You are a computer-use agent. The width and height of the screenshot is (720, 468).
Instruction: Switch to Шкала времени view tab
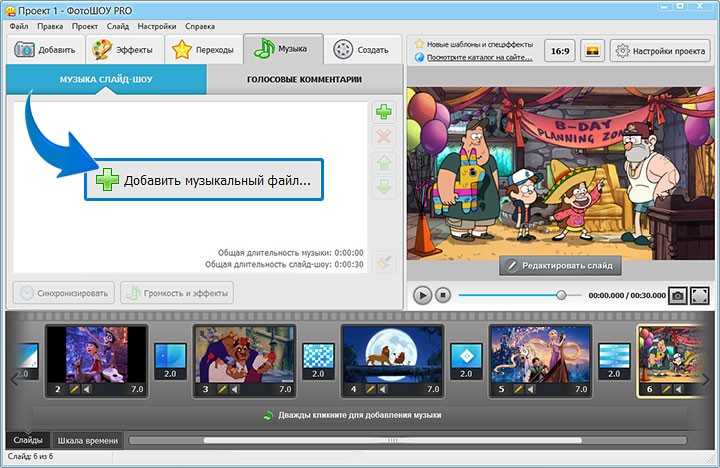[x=88, y=440]
